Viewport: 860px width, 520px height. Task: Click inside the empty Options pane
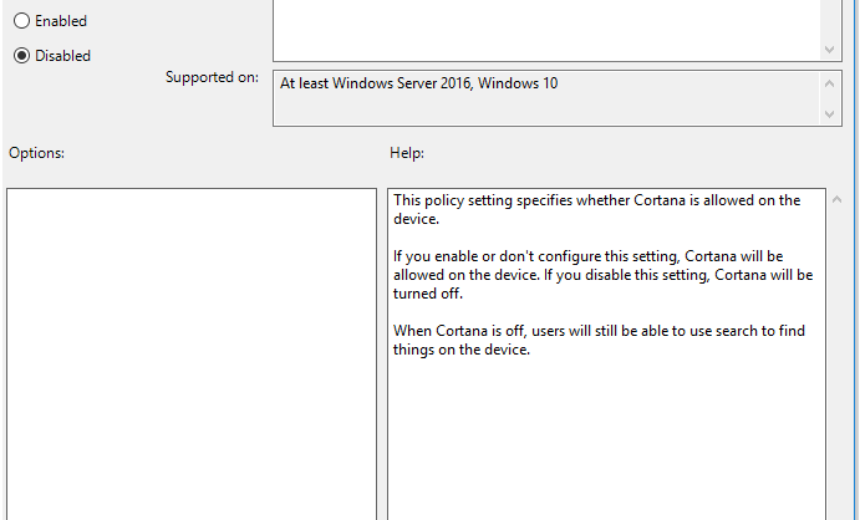[x=191, y=350]
